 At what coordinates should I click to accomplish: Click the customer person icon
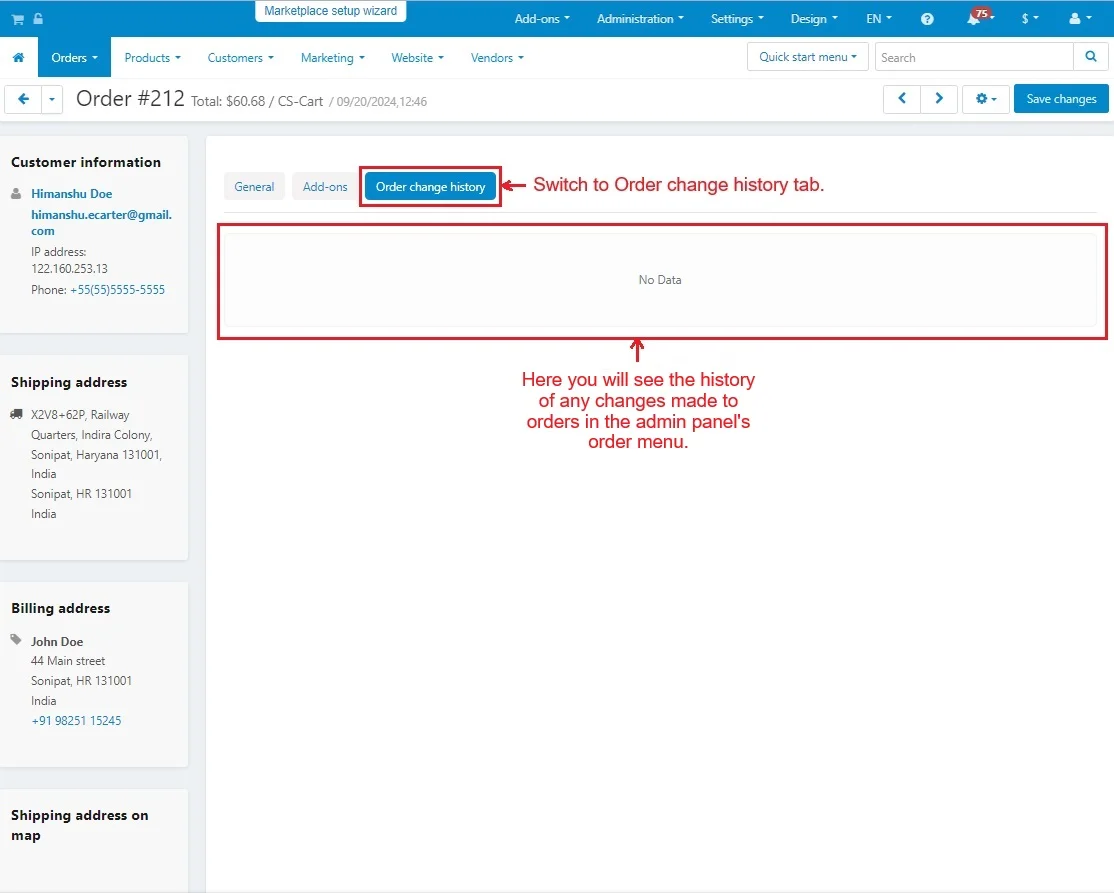[x=16, y=193]
